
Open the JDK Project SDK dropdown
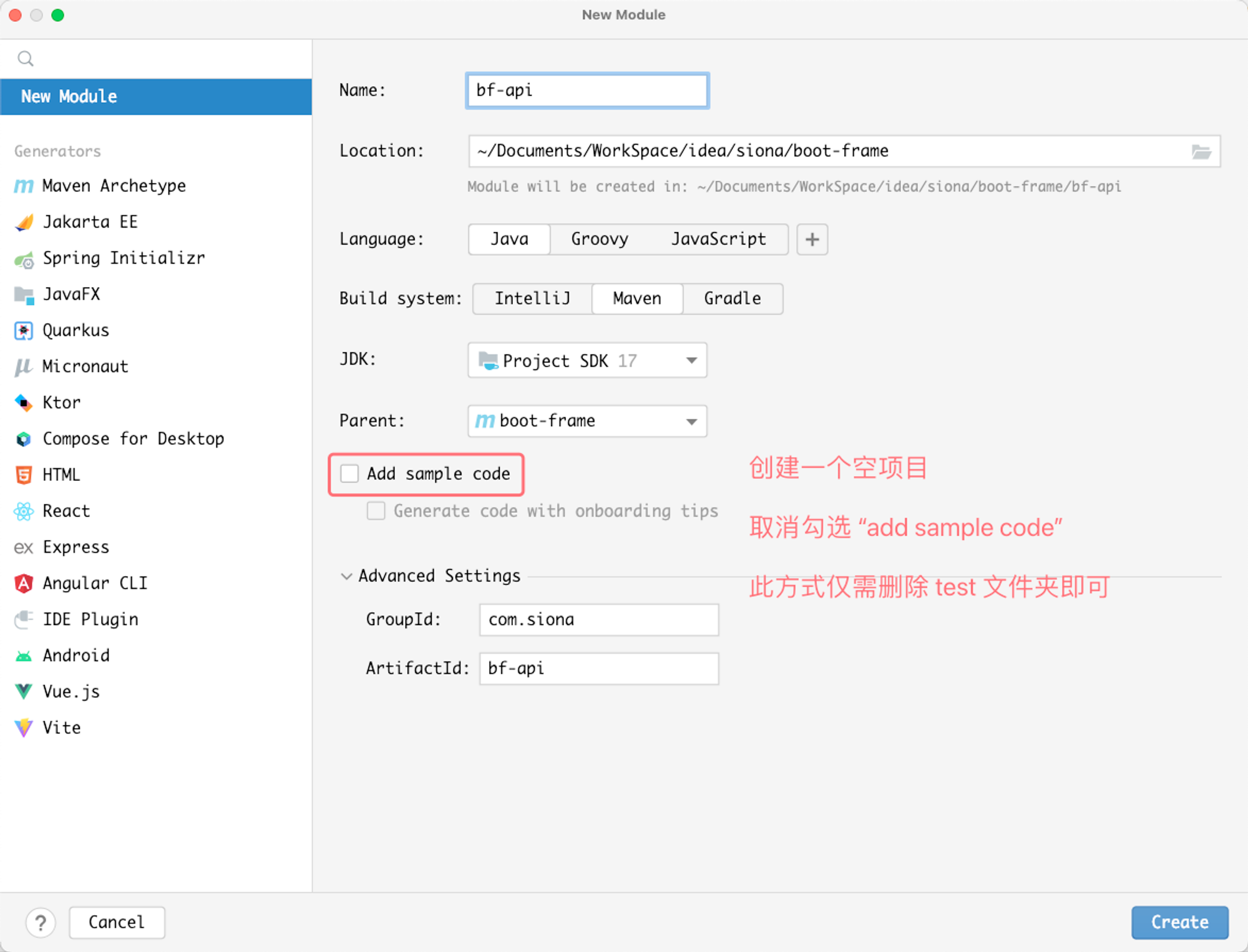[x=587, y=361]
